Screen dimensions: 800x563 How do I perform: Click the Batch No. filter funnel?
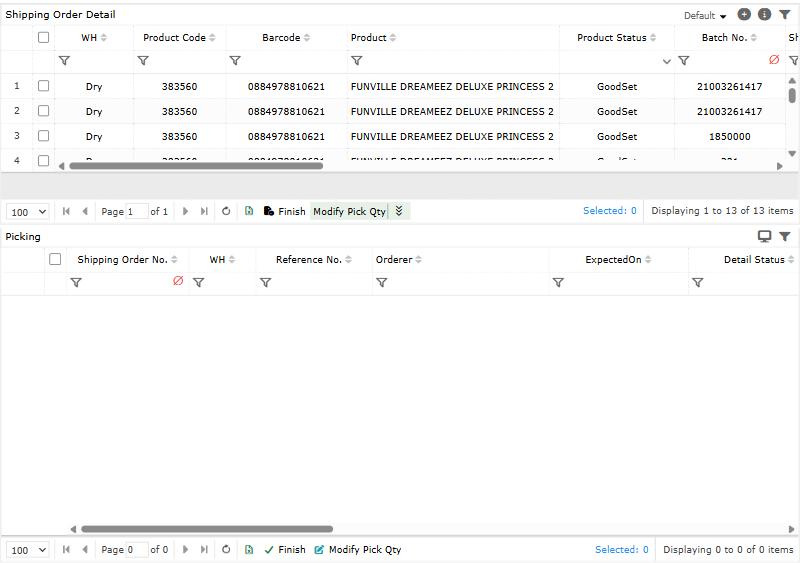pyautogui.click(x=684, y=61)
